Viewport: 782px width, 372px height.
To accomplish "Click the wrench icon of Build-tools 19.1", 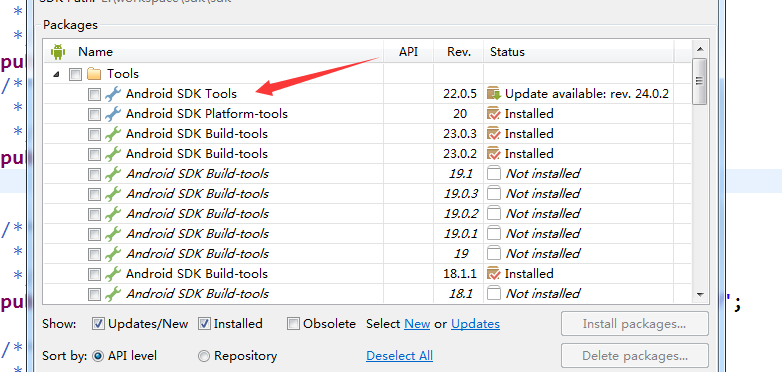I will point(113,174).
